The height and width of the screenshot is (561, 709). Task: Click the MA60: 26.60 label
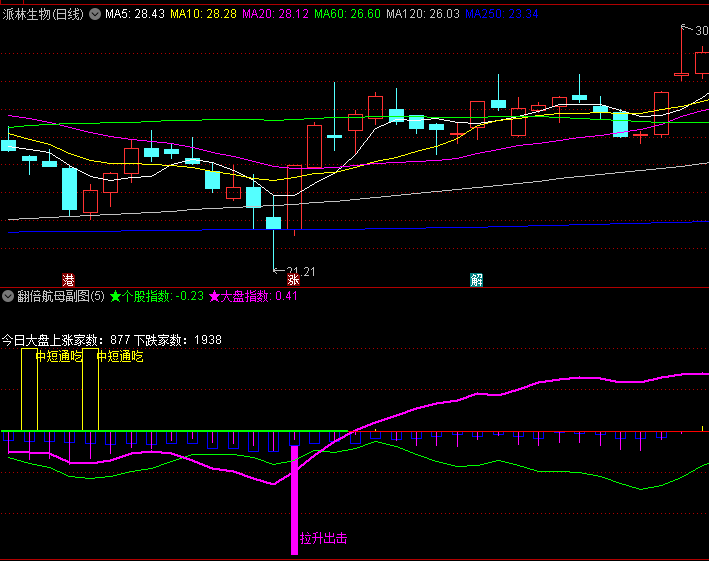pyautogui.click(x=347, y=14)
